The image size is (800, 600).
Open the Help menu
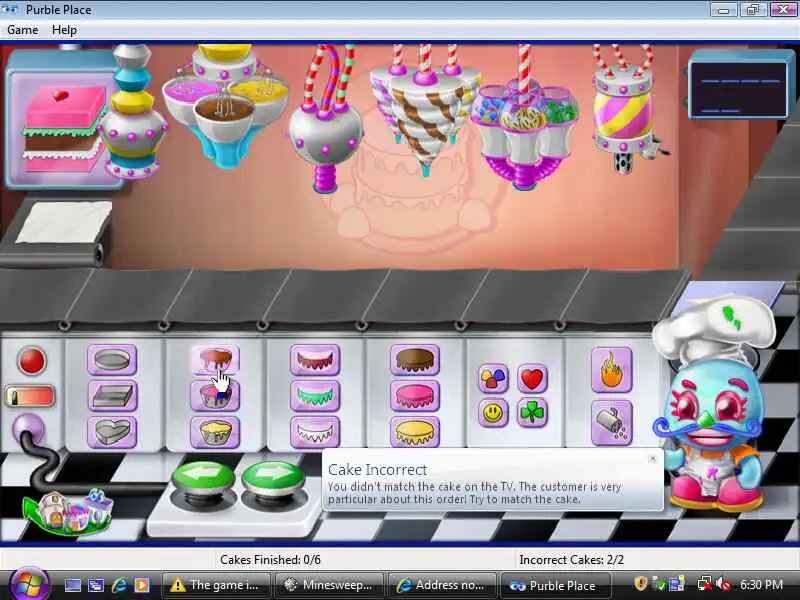(64, 30)
